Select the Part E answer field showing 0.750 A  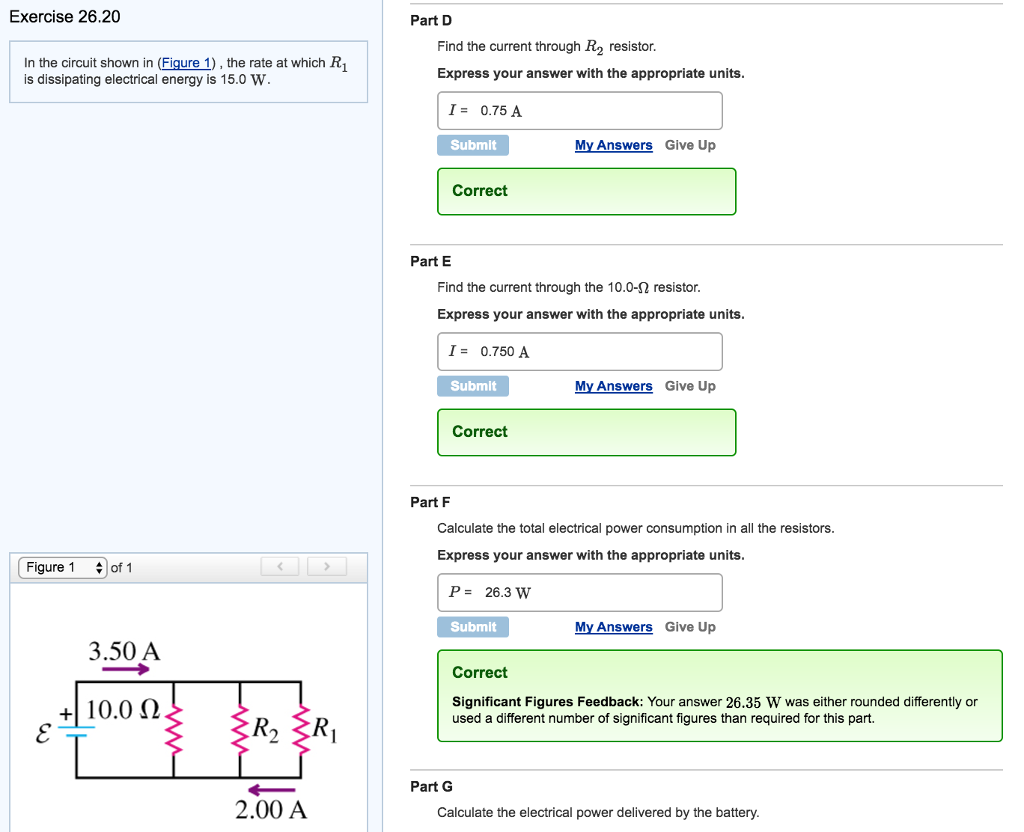coord(579,351)
